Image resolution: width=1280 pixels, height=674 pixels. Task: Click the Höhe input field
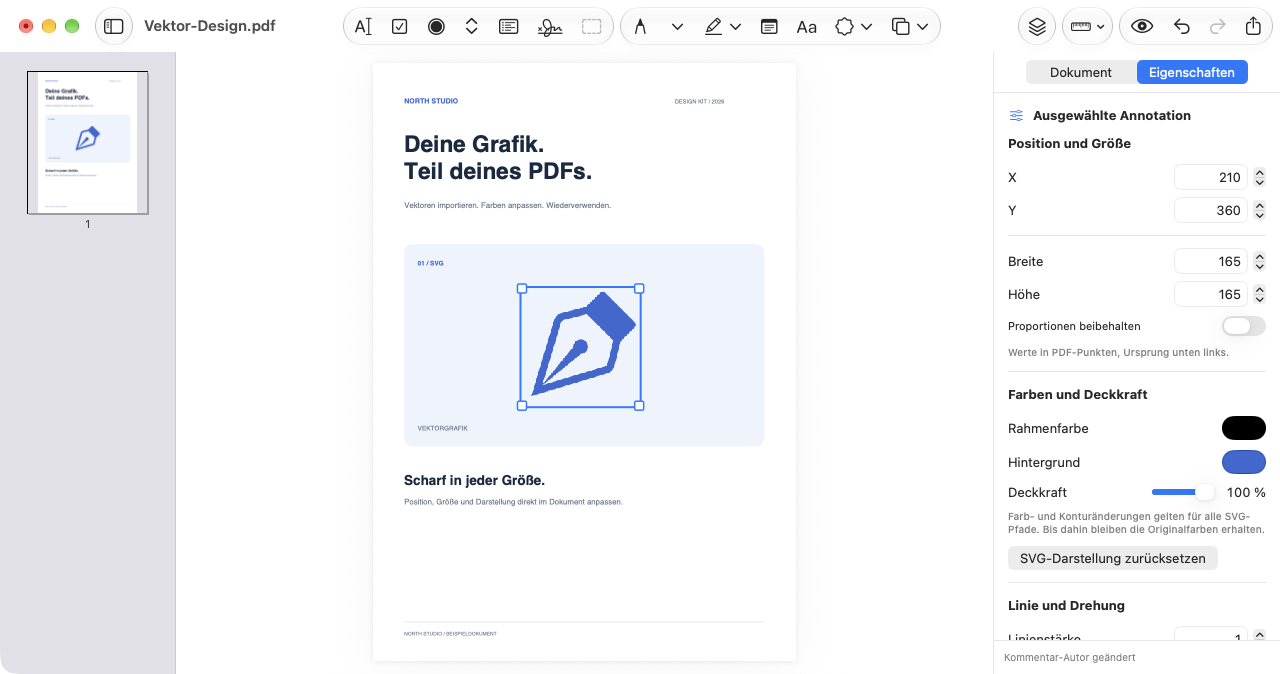pos(1210,294)
